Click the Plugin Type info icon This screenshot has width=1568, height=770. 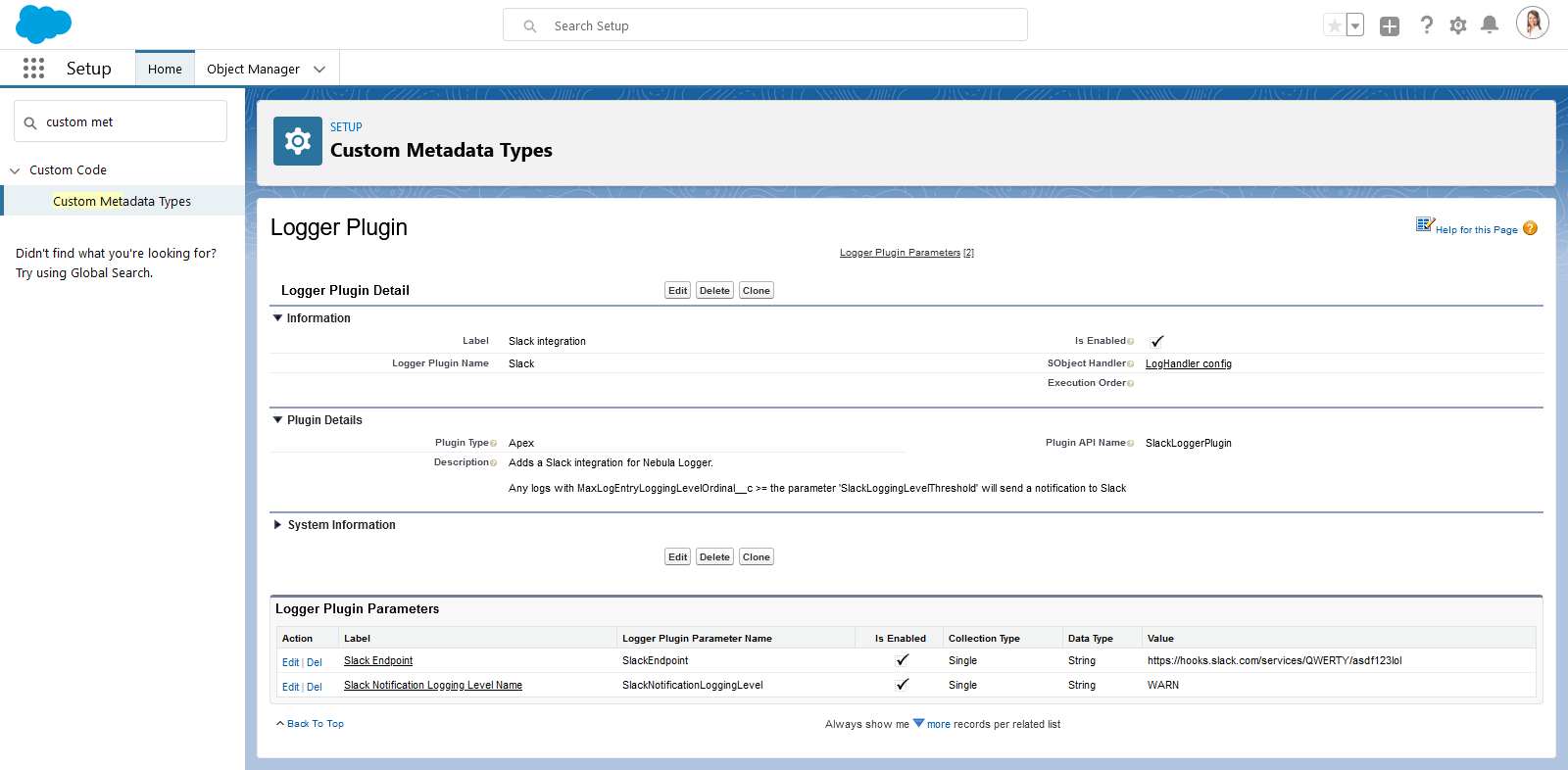click(493, 444)
